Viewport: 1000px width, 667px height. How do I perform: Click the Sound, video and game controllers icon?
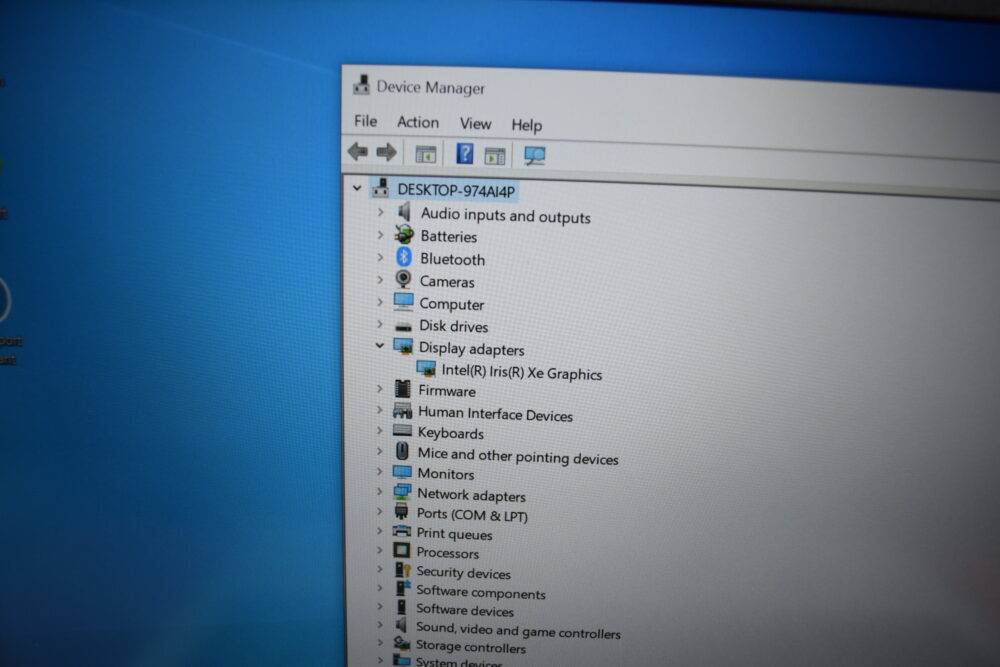tap(401, 625)
